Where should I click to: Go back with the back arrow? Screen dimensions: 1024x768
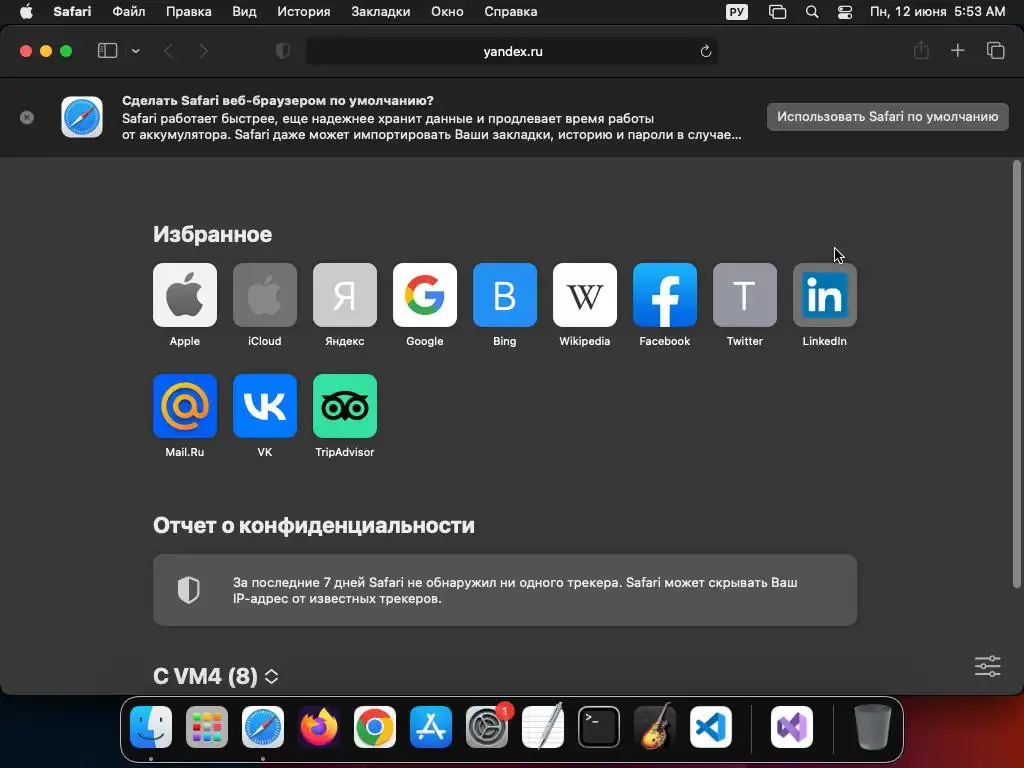[x=168, y=51]
